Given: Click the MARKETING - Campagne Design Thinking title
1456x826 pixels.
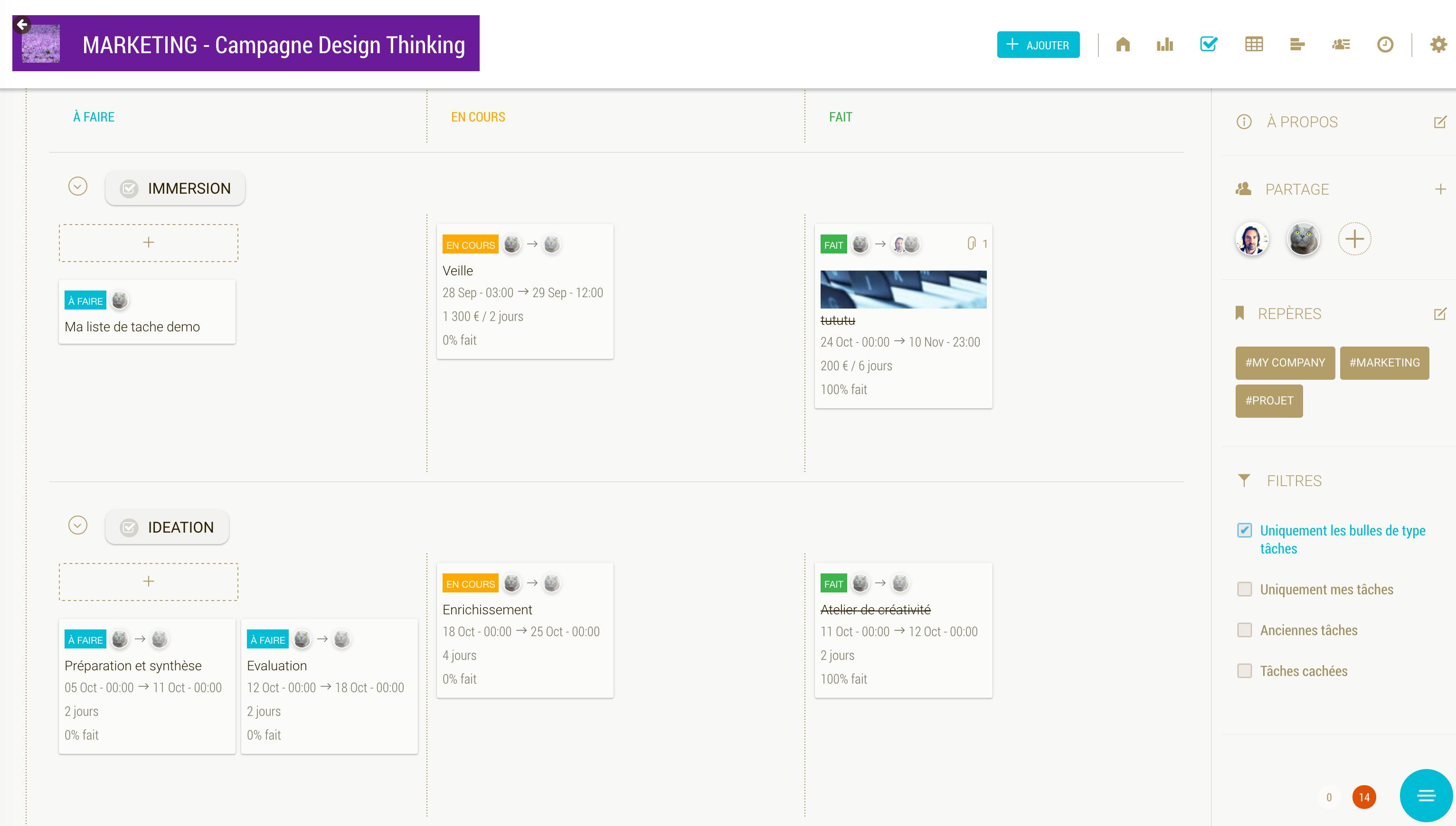Looking at the screenshot, I should click(274, 45).
